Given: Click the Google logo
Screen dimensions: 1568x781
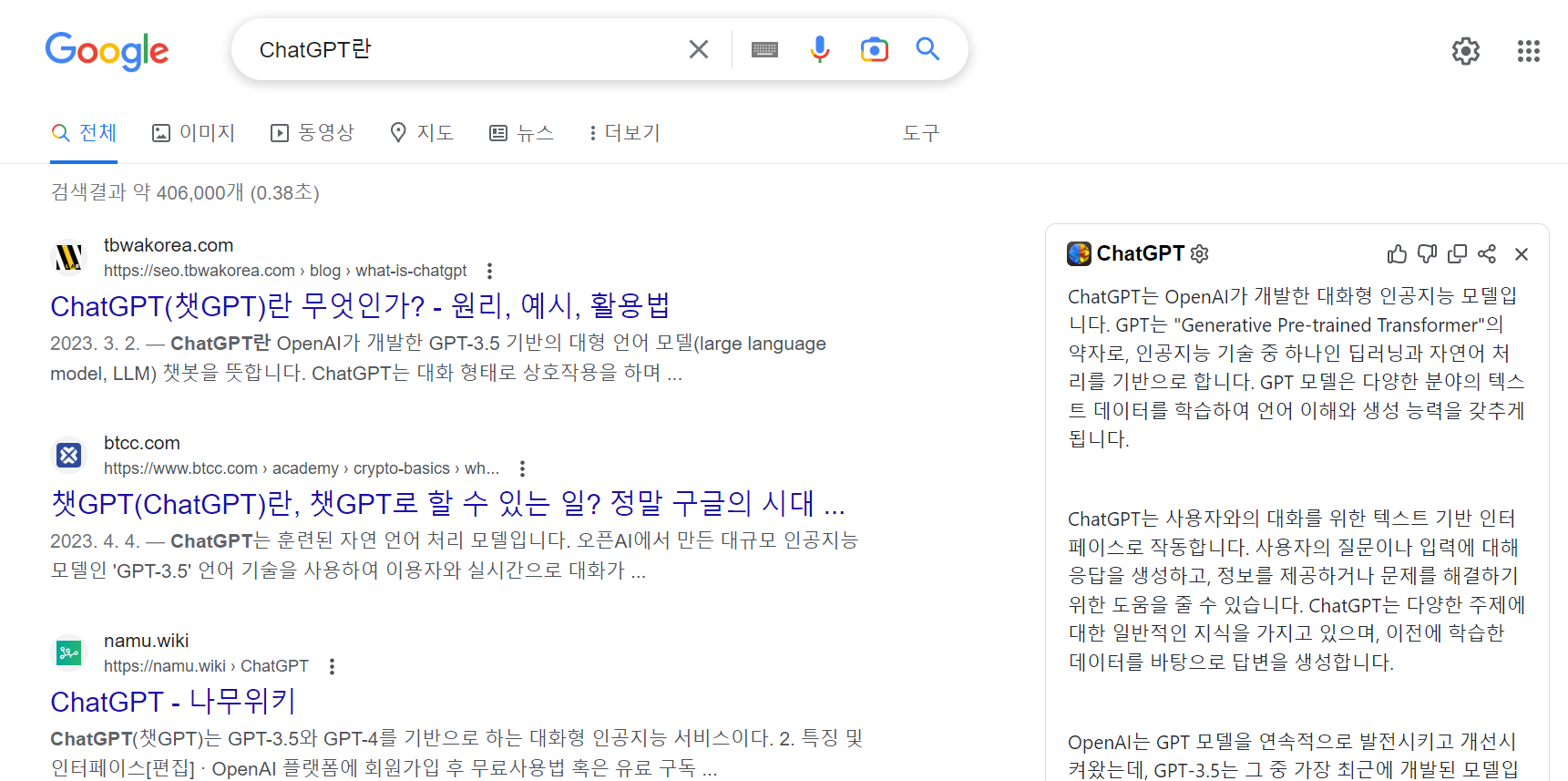Looking at the screenshot, I should 108,51.
